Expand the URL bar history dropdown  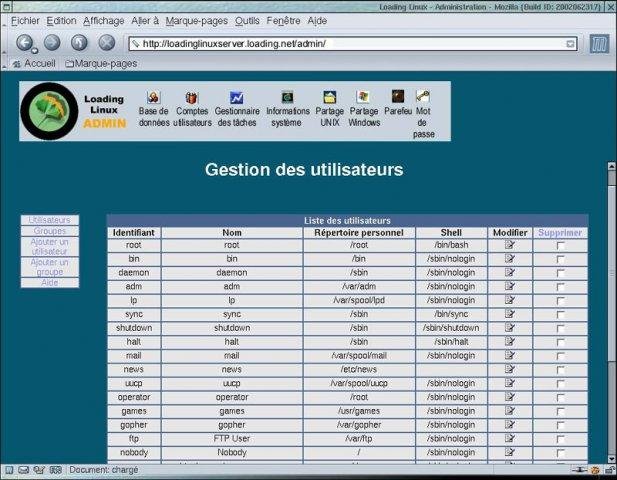tap(570, 44)
